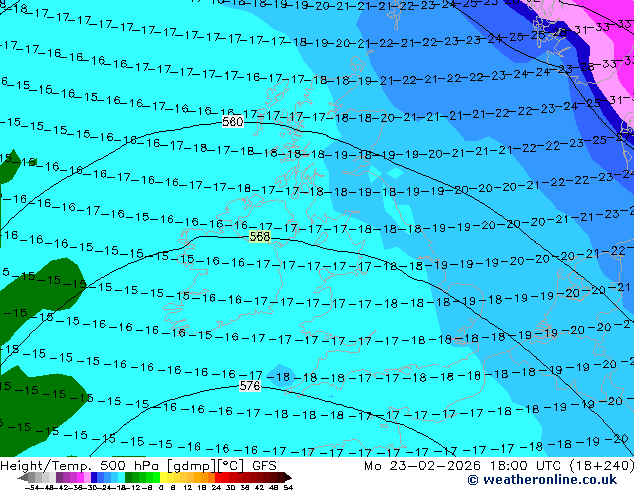Image resolution: width=634 pixels, height=490 pixels.
Task: Pick the yellow swatch in the temperature legend
Action: (x=163, y=477)
